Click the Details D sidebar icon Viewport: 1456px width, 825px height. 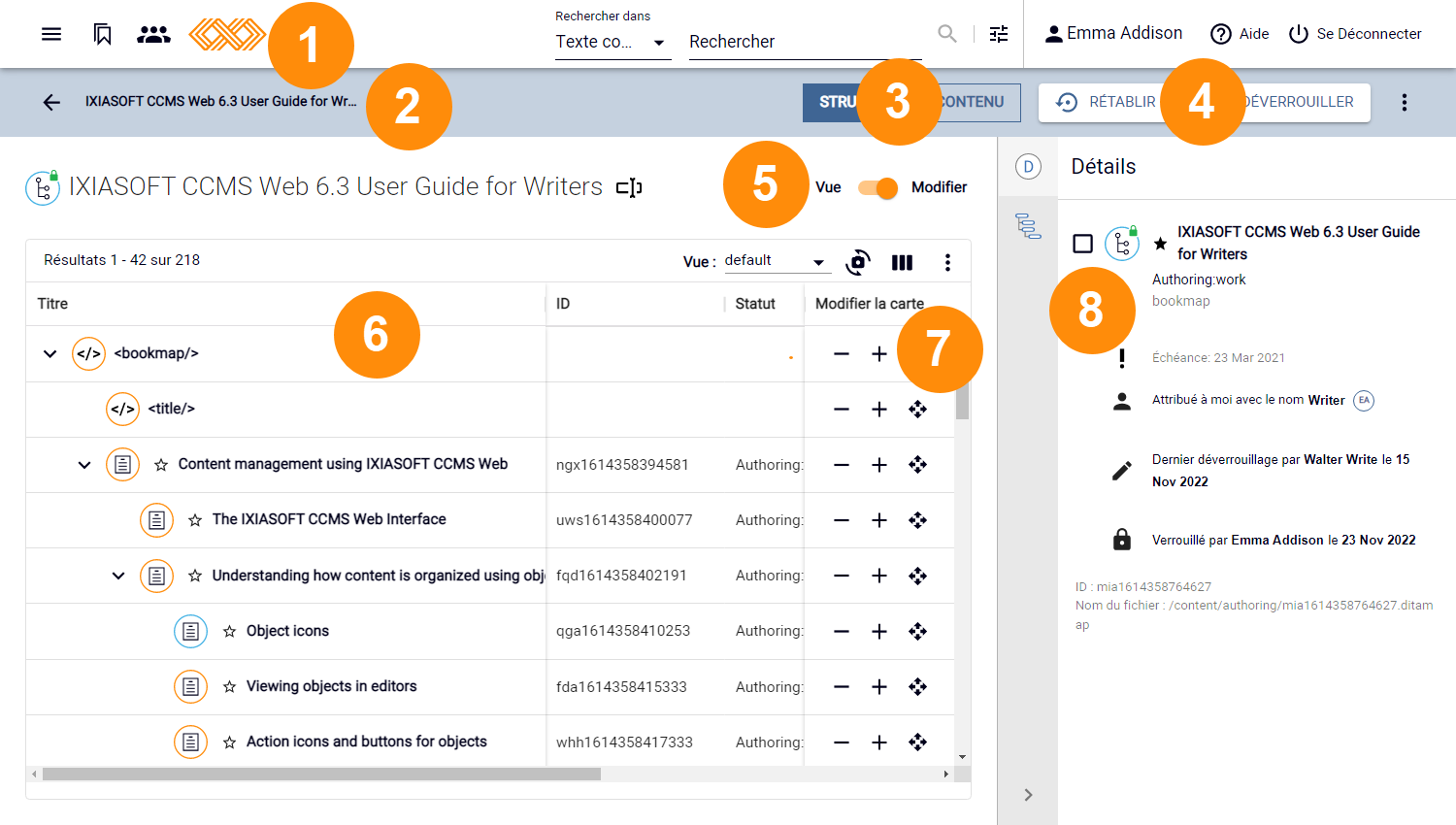click(1028, 166)
